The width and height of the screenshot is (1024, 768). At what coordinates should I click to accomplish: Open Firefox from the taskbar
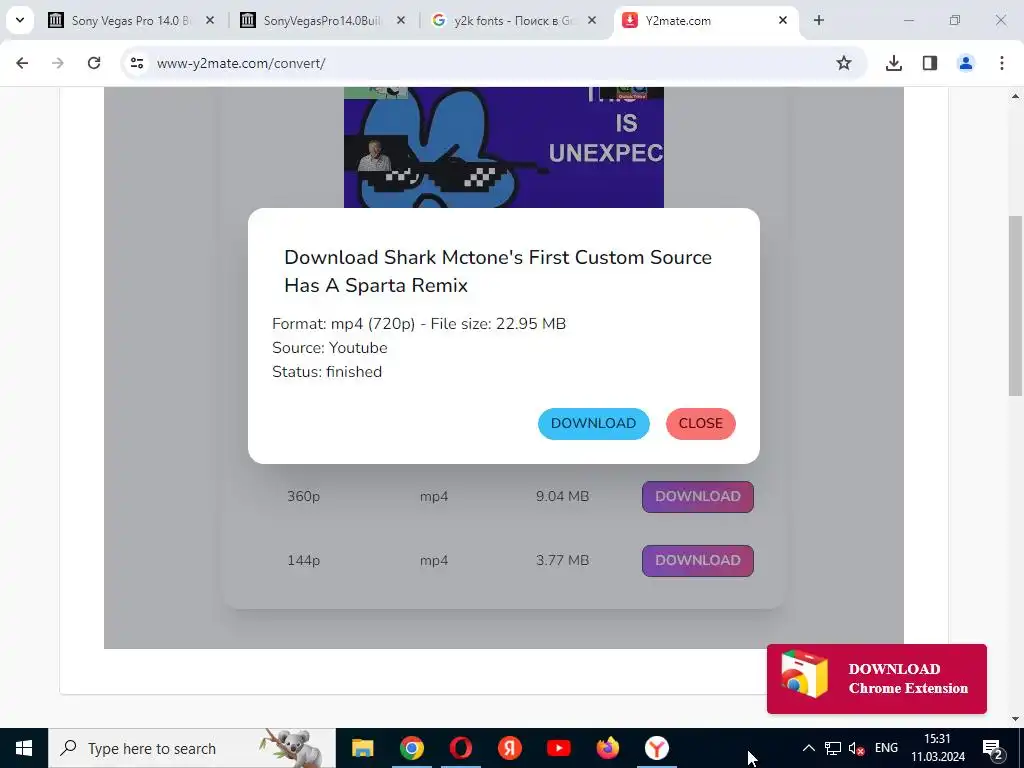(x=607, y=748)
